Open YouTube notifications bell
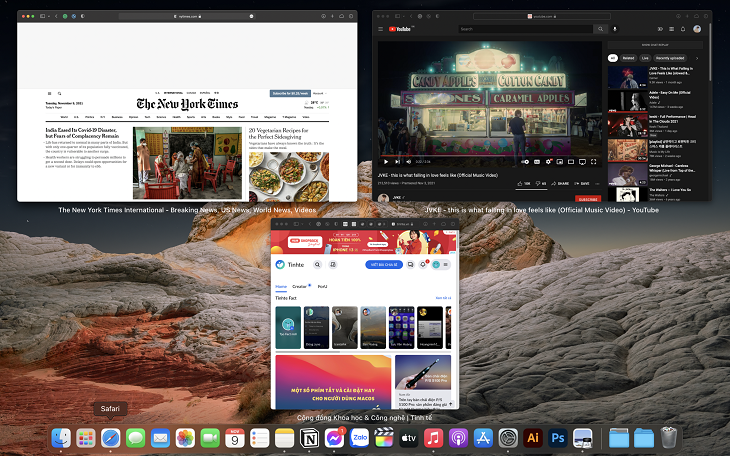 (x=683, y=29)
